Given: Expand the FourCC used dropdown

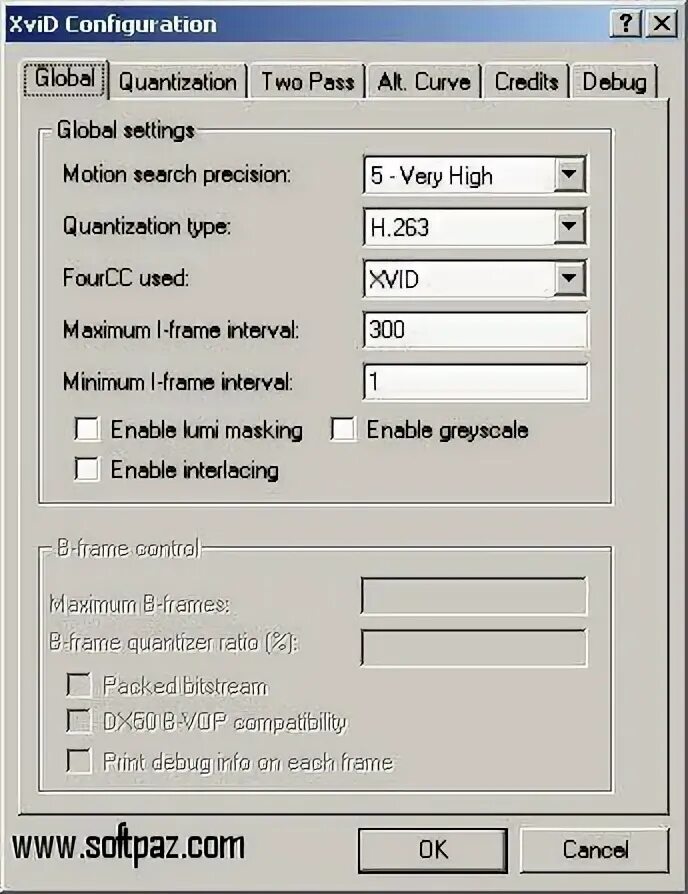Looking at the screenshot, I should tap(569, 278).
